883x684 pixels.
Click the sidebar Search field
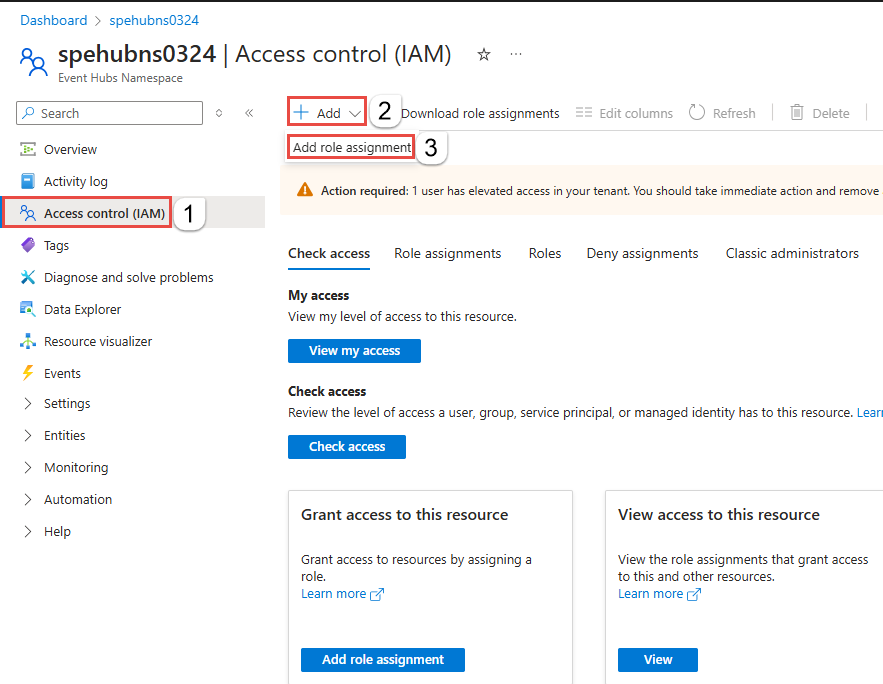click(x=109, y=113)
